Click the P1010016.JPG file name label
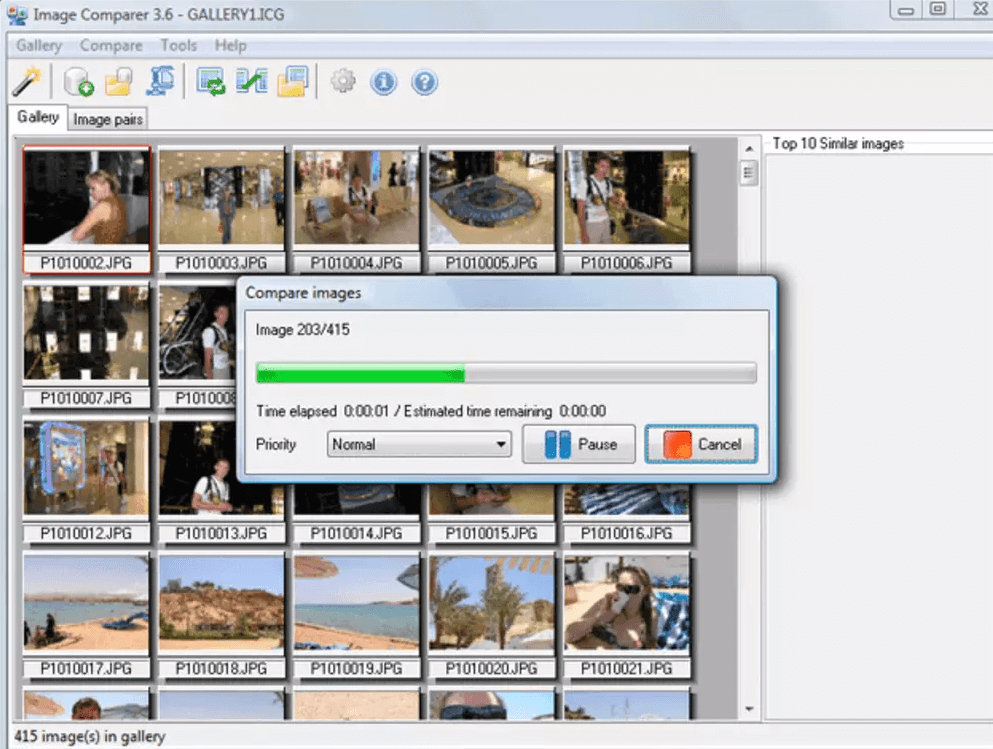The height and width of the screenshot is (749, 993). (626, 534)
